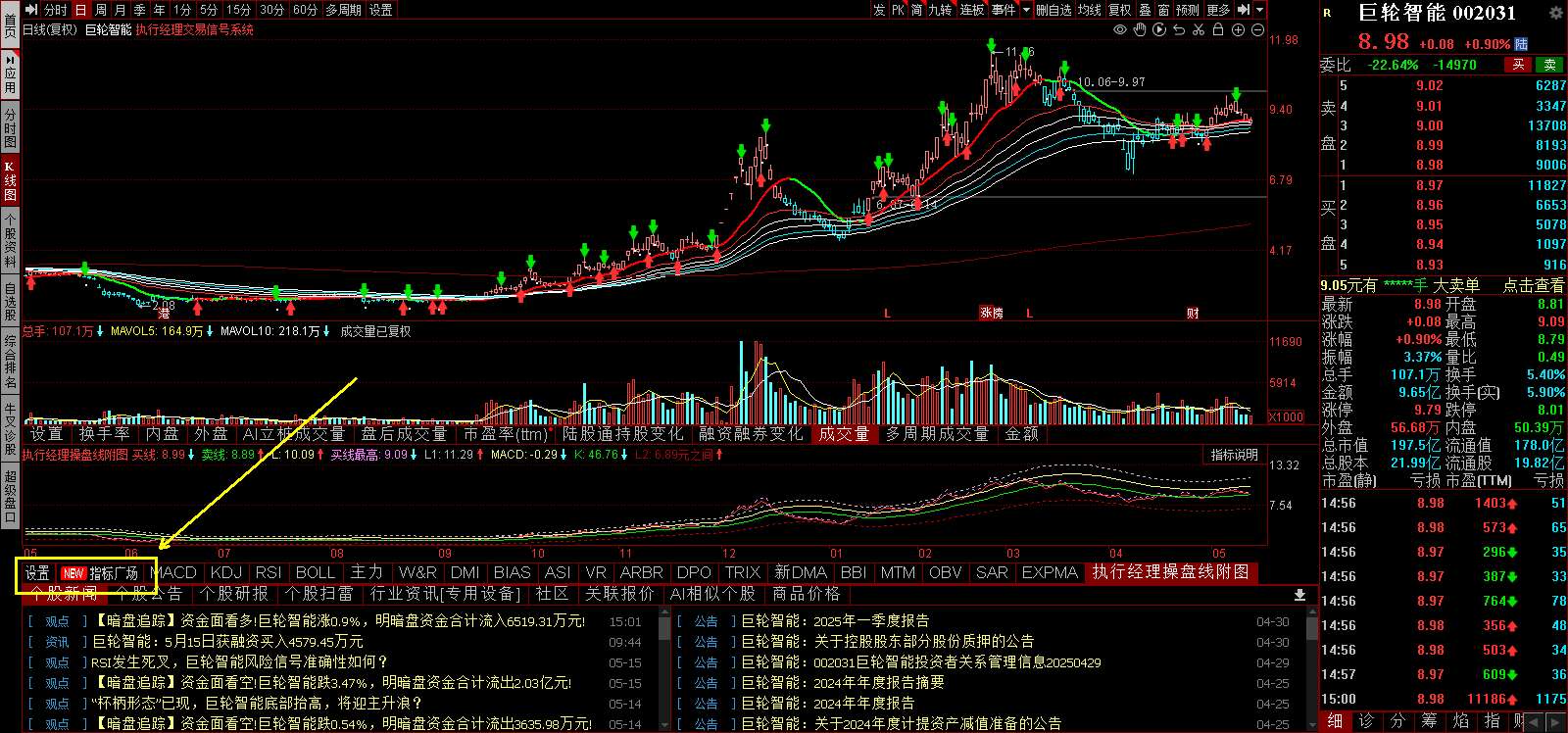The image size is (1568, 733).
Task: Switch to the 15分 period tab
Action: pos(239,10)
